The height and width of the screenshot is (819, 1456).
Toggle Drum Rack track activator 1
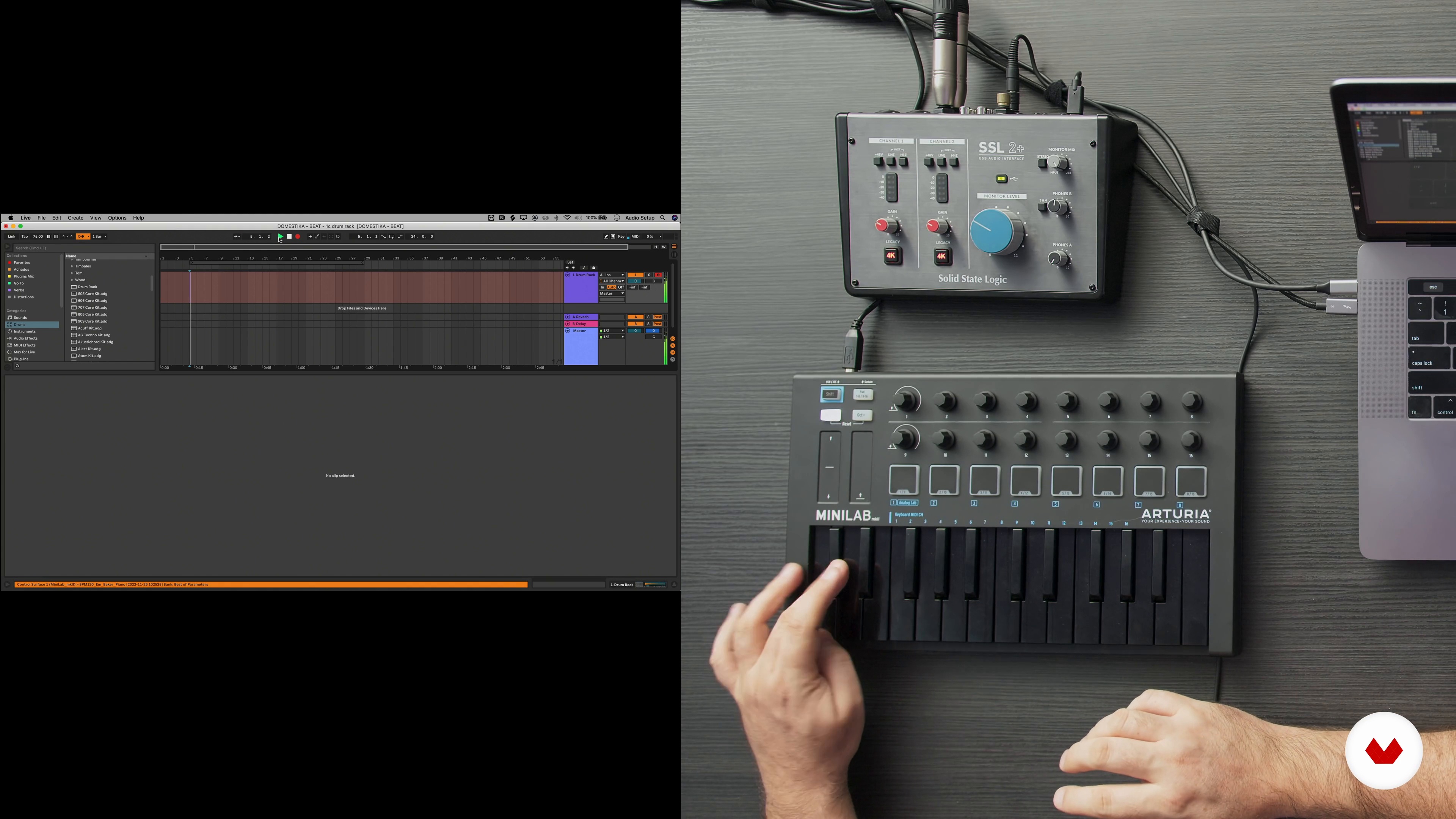(x=635, y=275)
